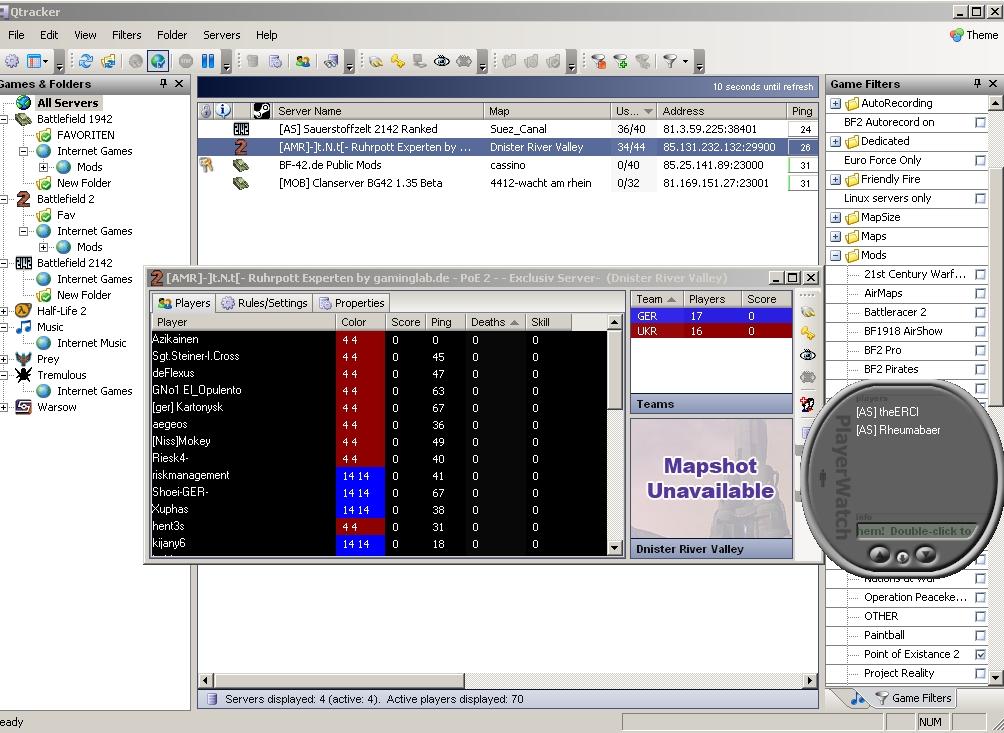
Task: Click the yellow key icon in server detail sidebar
Action: point(808,333)
